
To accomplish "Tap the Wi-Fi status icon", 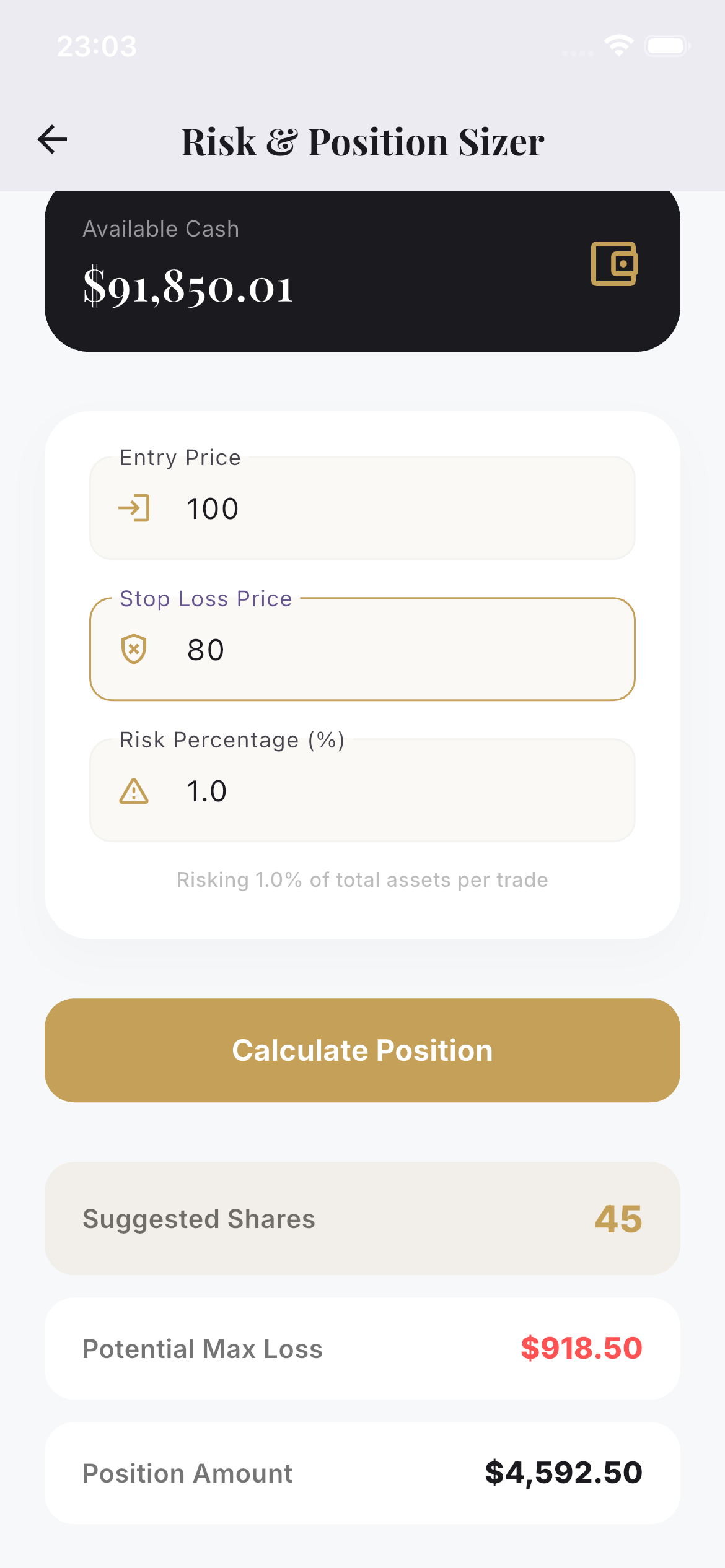I will point(618,46).
